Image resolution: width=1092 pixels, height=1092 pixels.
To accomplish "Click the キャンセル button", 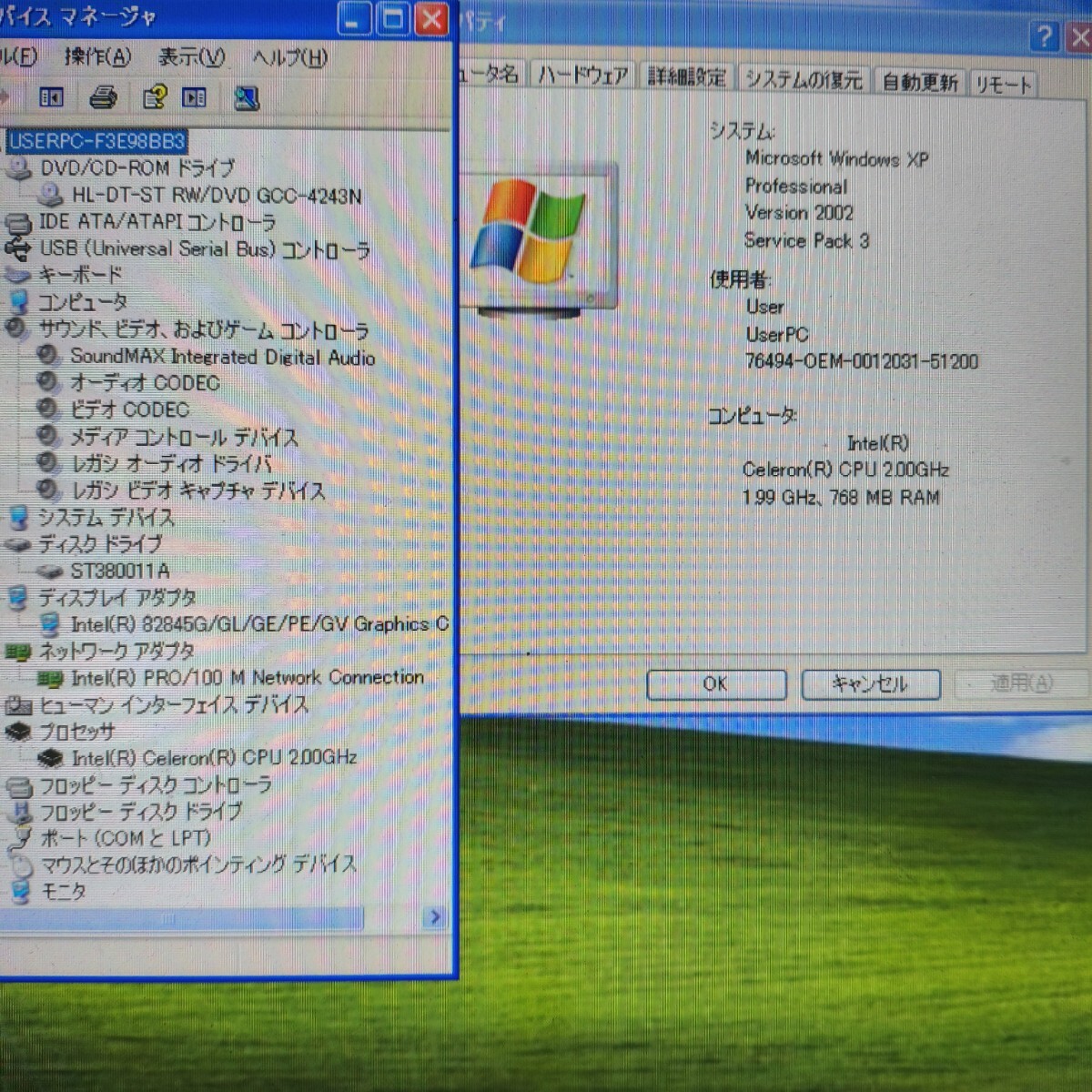I will (870, 683).
